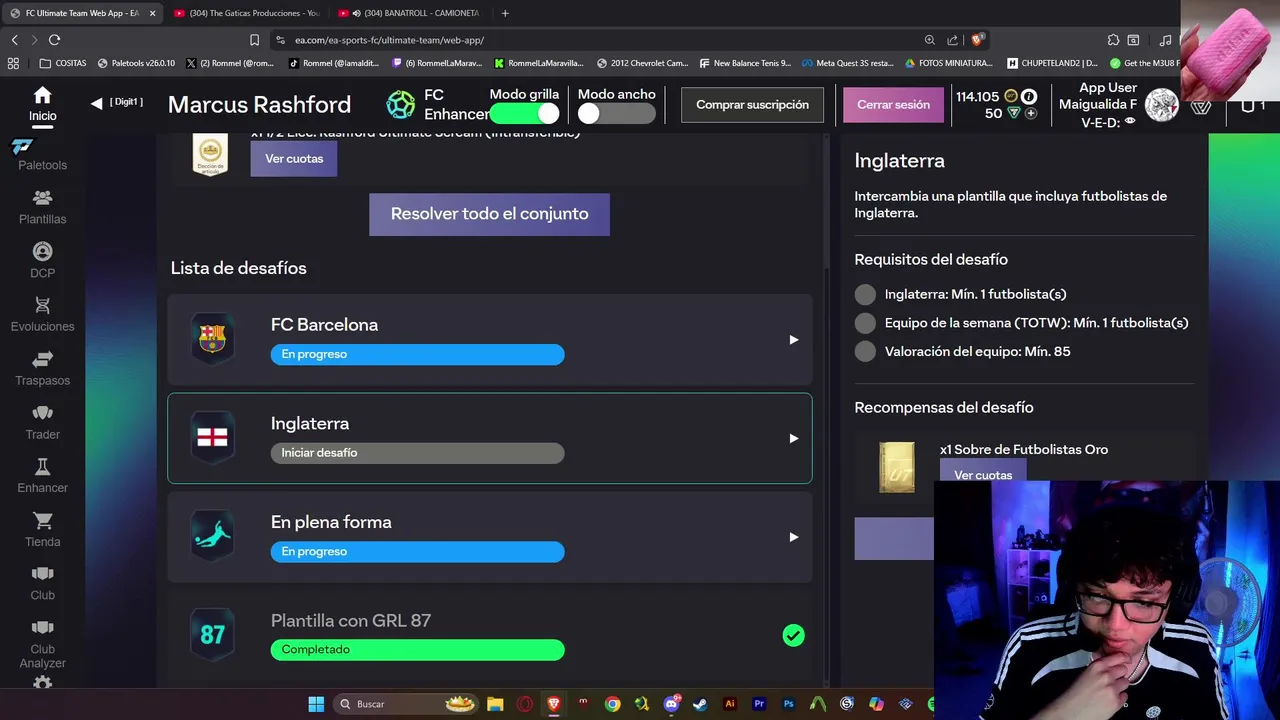Screen dimensions: 1280x720
Task: Select the FC Ultimate Team Web App tab
Action: 82,13
